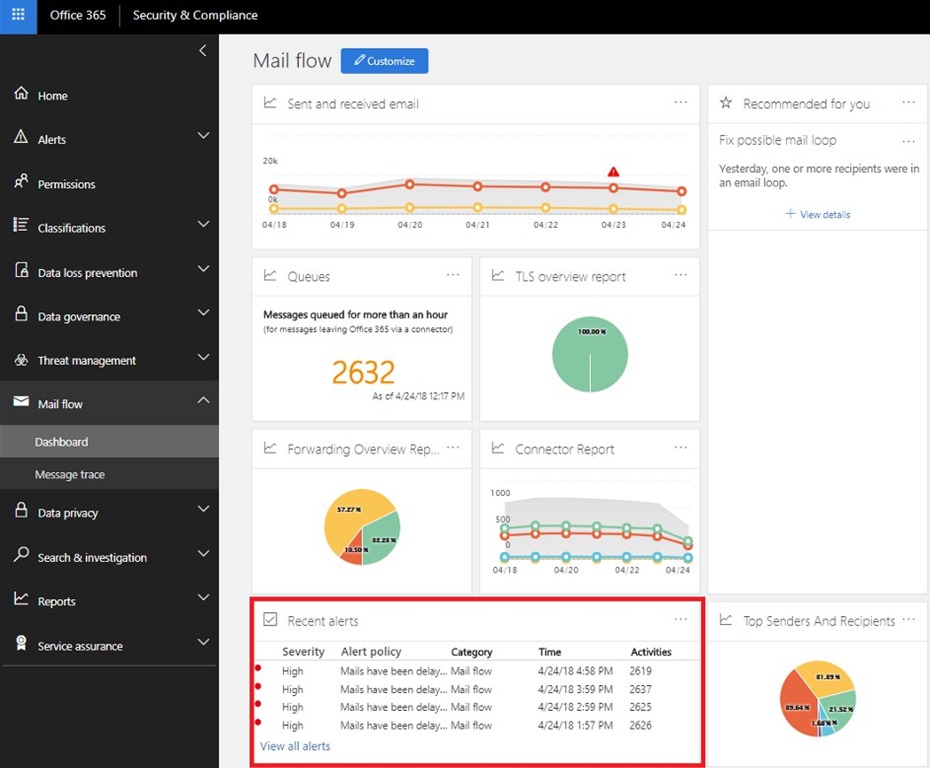Open the 4/24/18 2:59 PM alert row
The width and height of the screenshot is (930, 768).
pos(477,707)
